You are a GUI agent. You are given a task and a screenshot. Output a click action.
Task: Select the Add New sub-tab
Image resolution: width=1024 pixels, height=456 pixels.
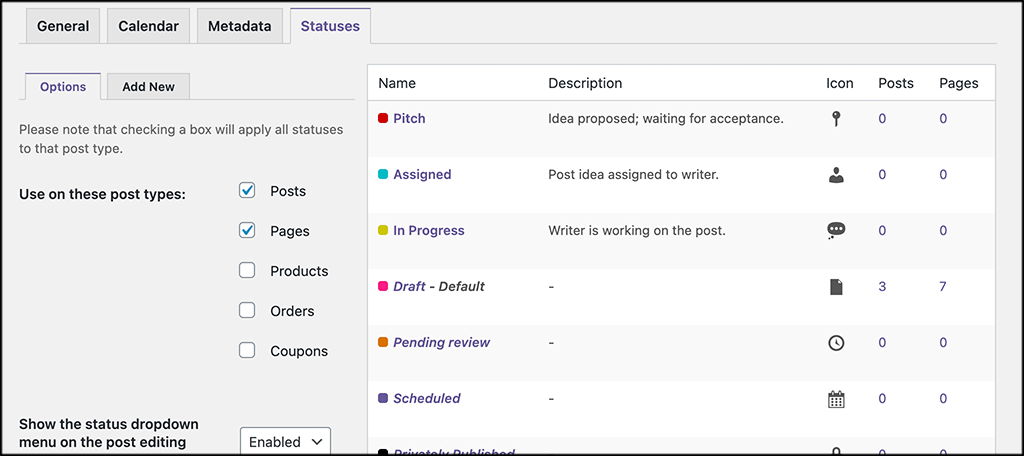[148, 87]
